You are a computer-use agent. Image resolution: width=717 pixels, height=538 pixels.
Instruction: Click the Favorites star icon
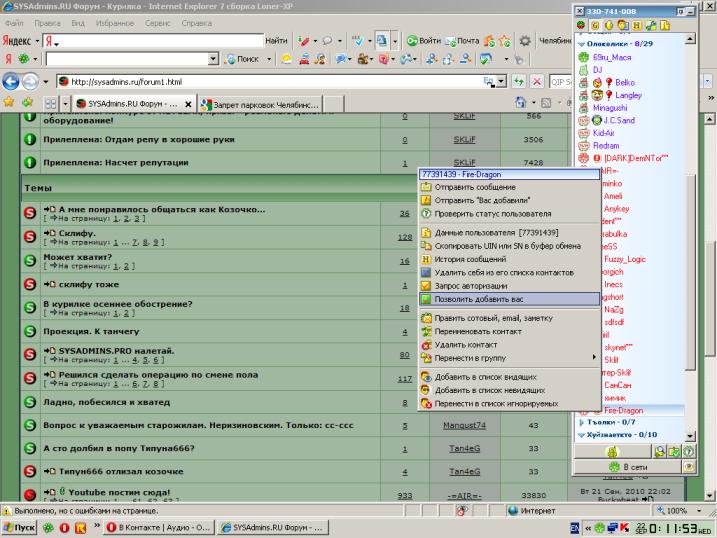(9, 102)
